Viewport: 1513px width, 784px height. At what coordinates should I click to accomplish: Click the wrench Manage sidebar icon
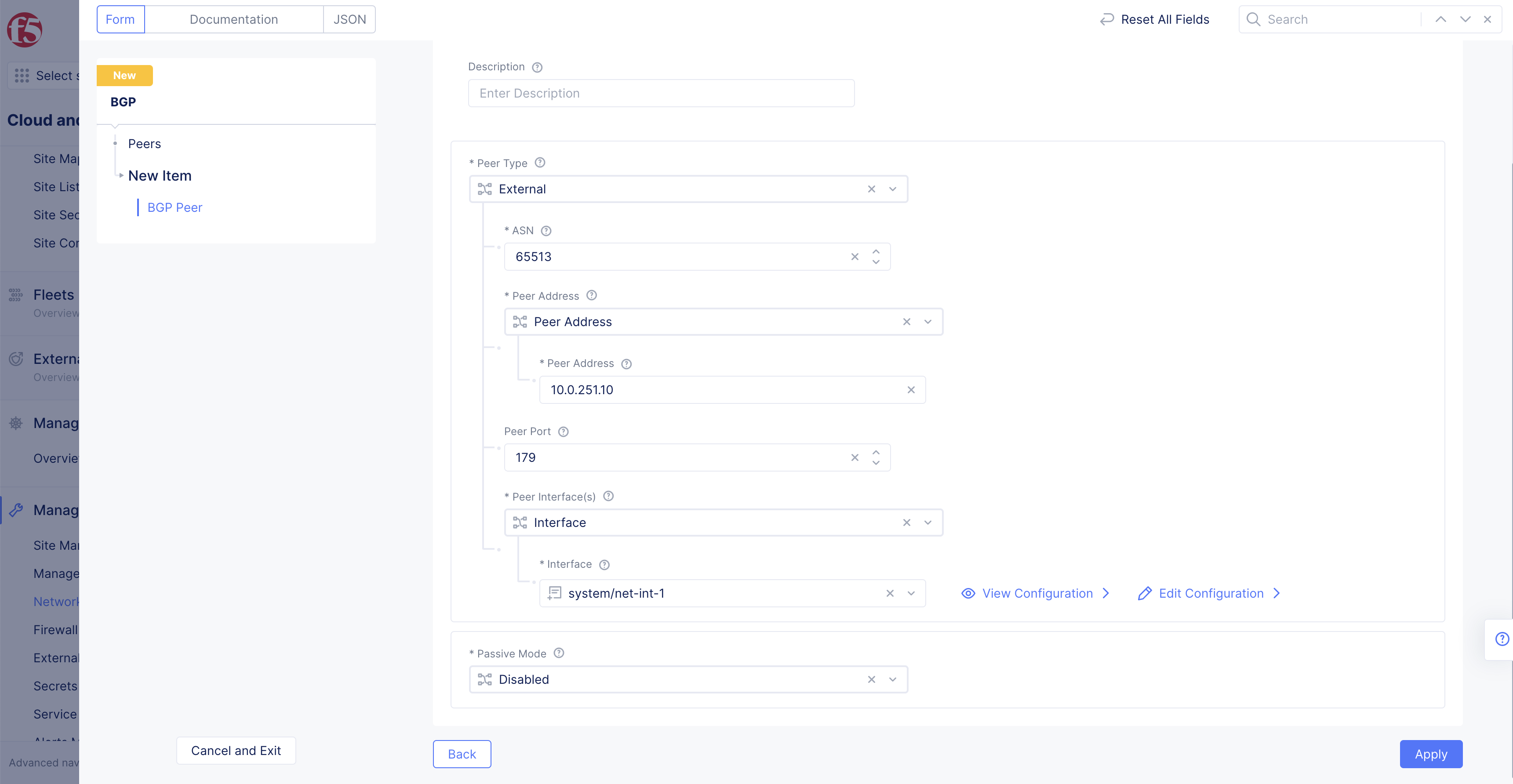(16, 510)
